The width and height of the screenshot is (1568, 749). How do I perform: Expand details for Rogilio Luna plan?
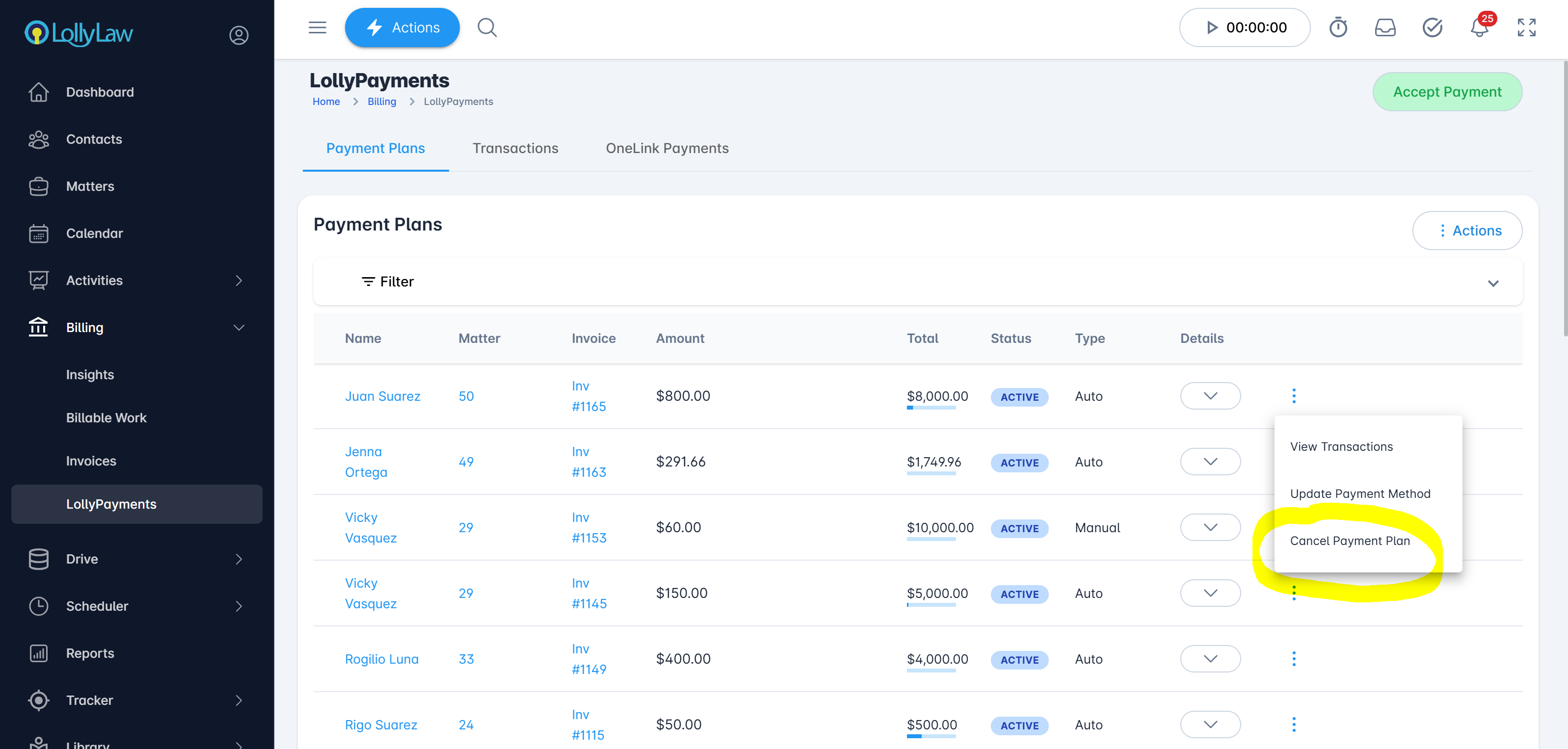1210,659
